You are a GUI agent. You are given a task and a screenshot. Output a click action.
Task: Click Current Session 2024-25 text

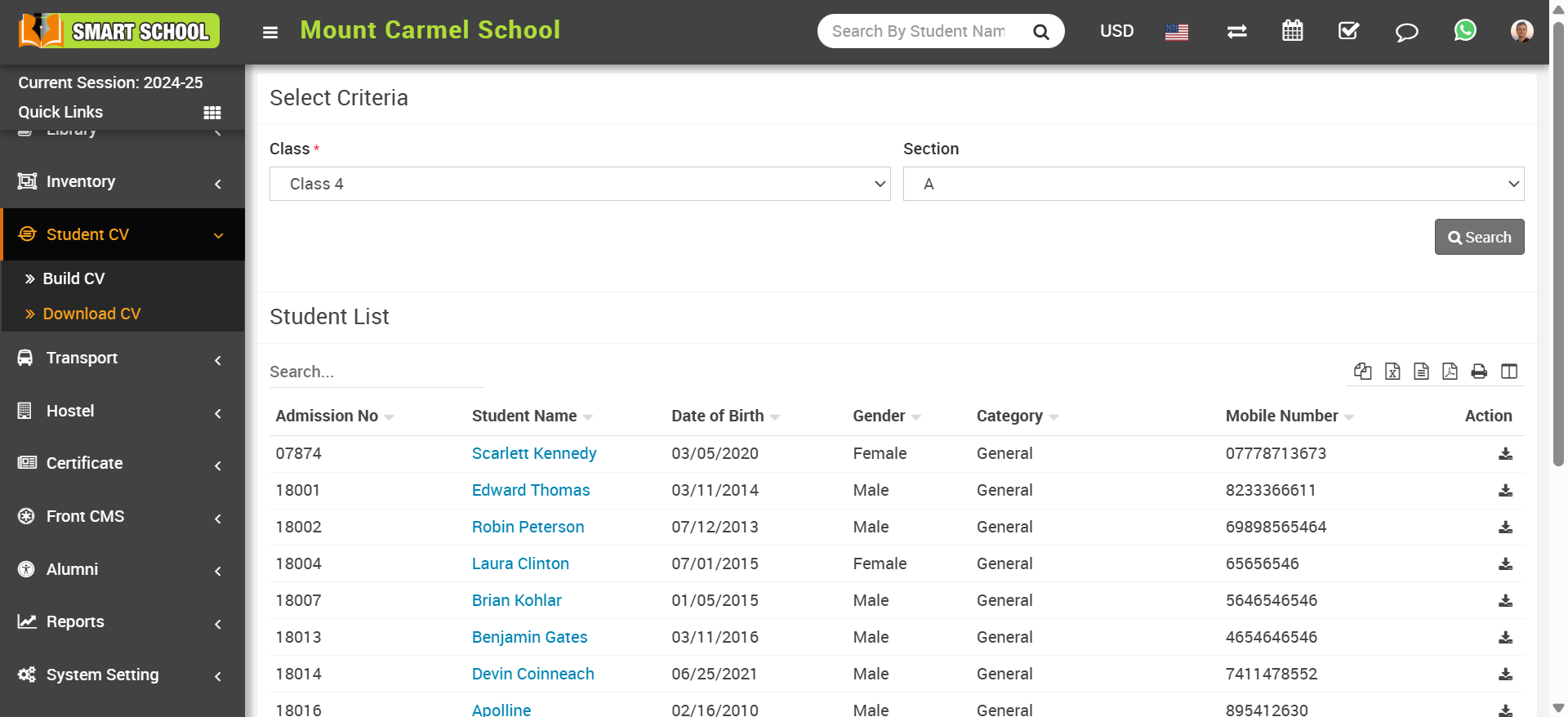(110, 82)
